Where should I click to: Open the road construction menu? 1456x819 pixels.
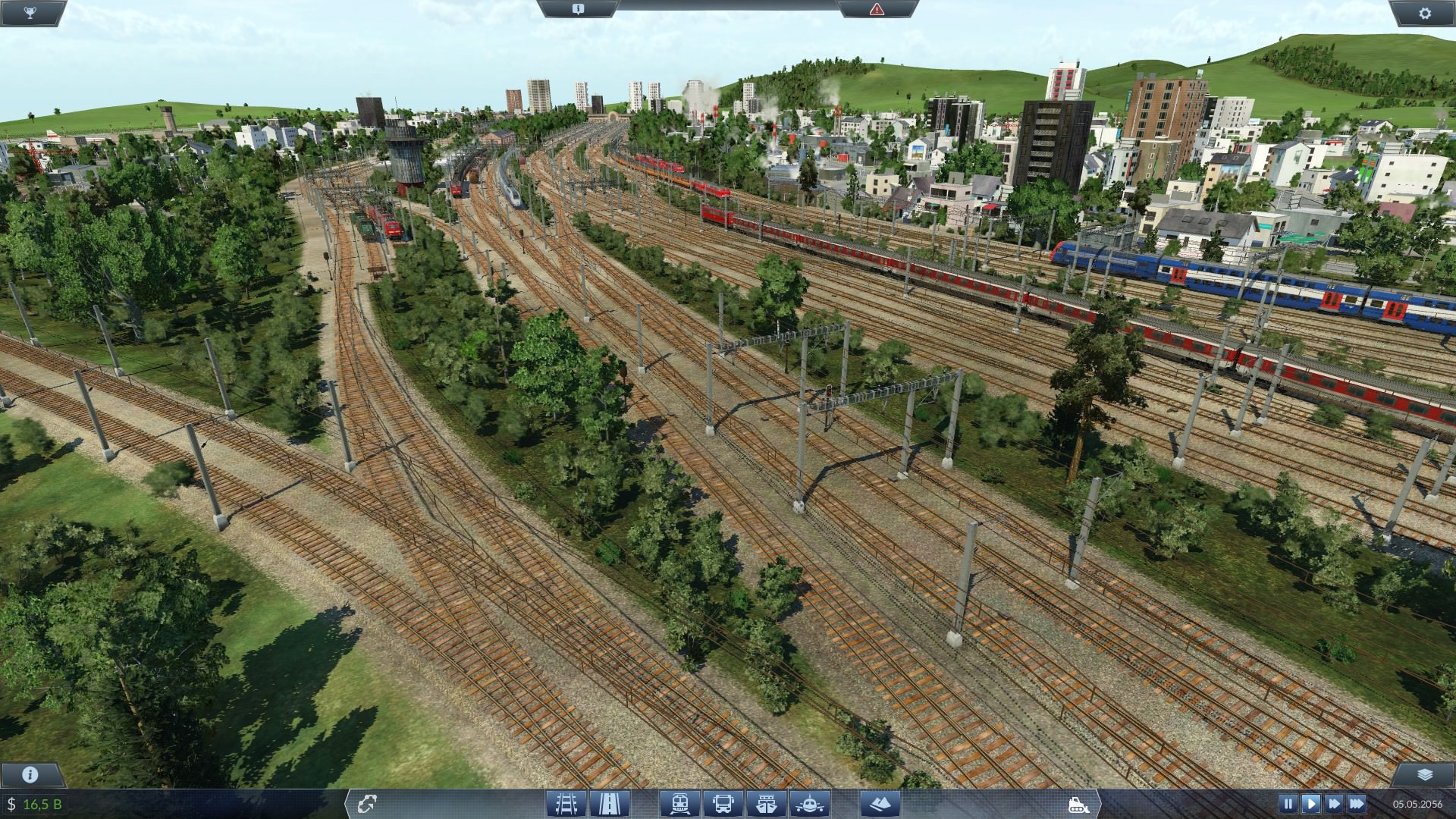point(610,803)
